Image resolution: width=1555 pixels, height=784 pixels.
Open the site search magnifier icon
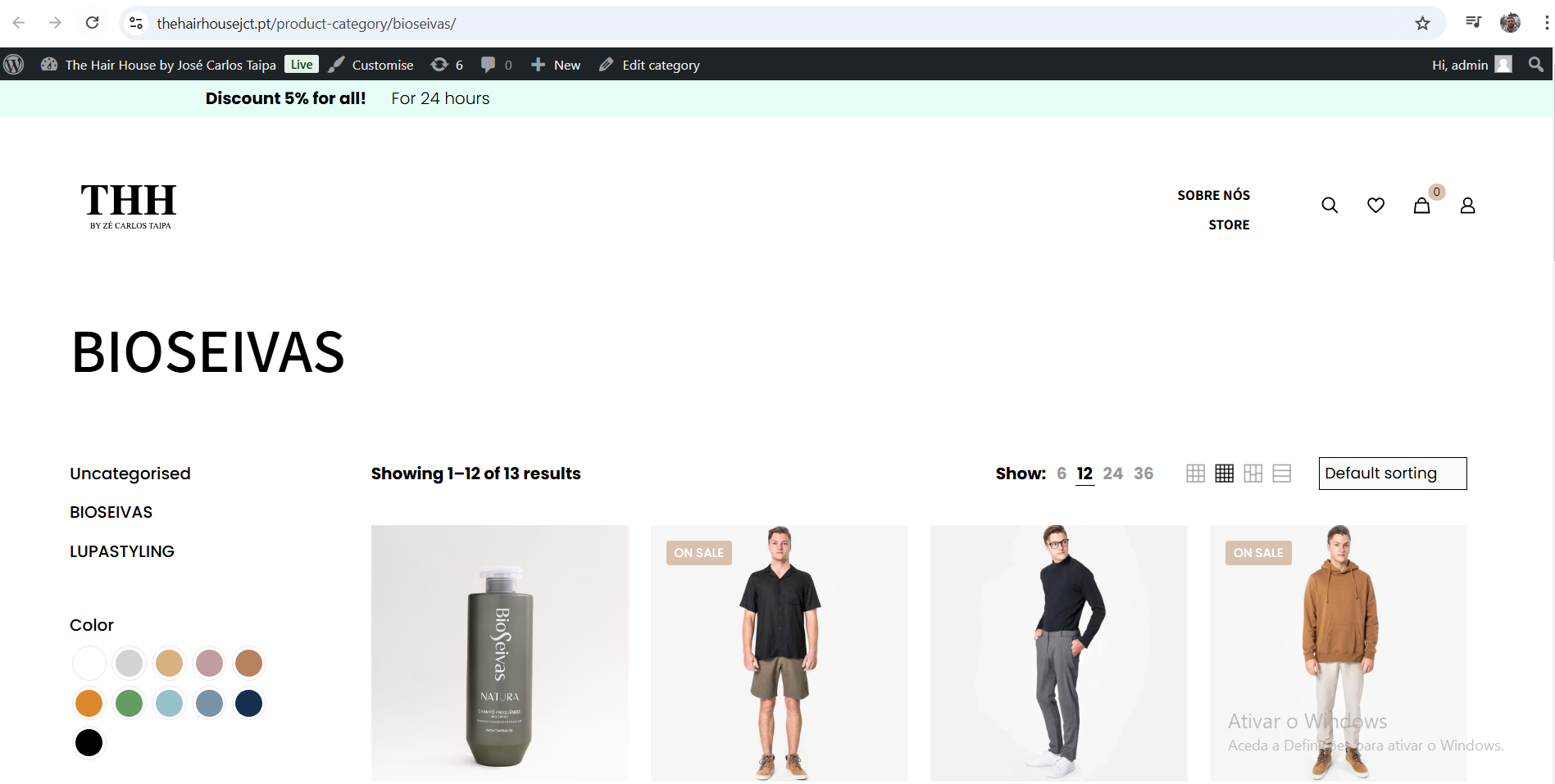pyautogui.click(x=1330, y=206)
